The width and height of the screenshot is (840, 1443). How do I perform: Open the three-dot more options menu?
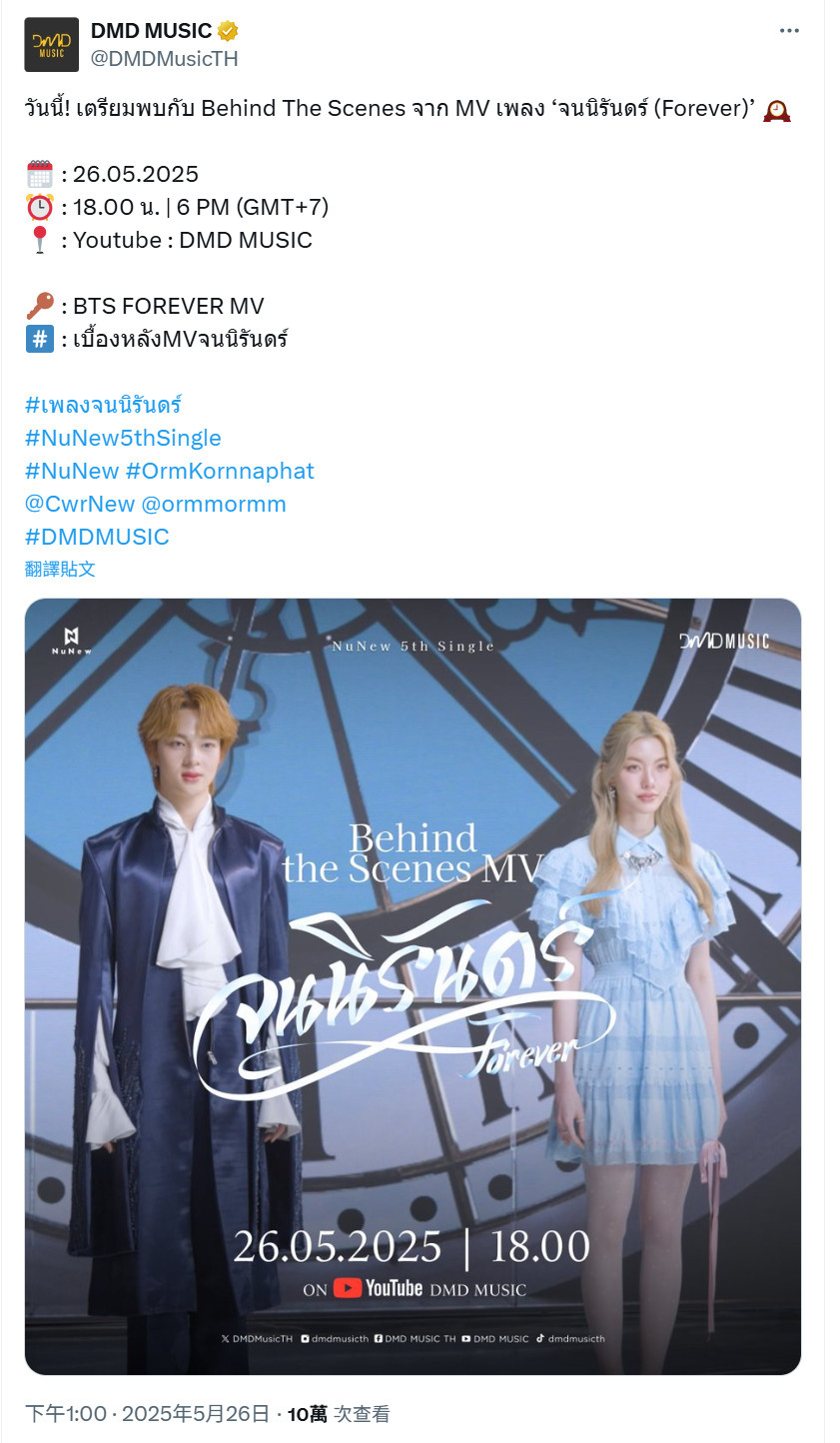point(789,31)
